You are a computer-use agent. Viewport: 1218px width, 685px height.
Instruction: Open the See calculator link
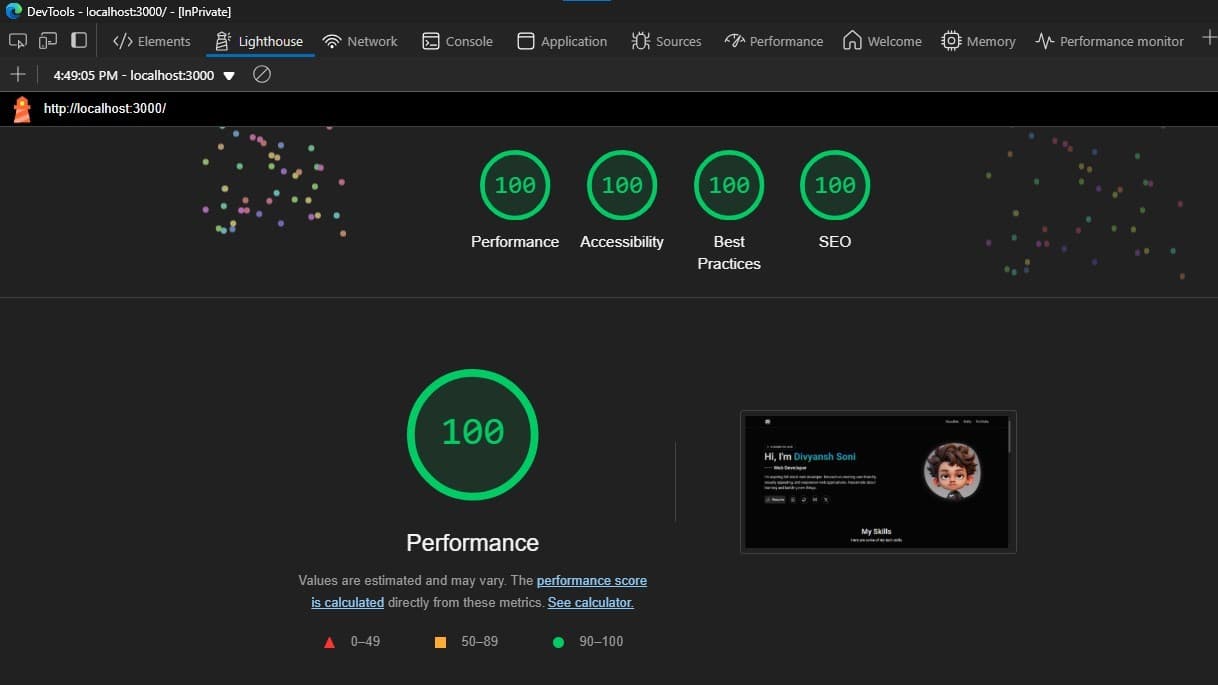[590, 602]
